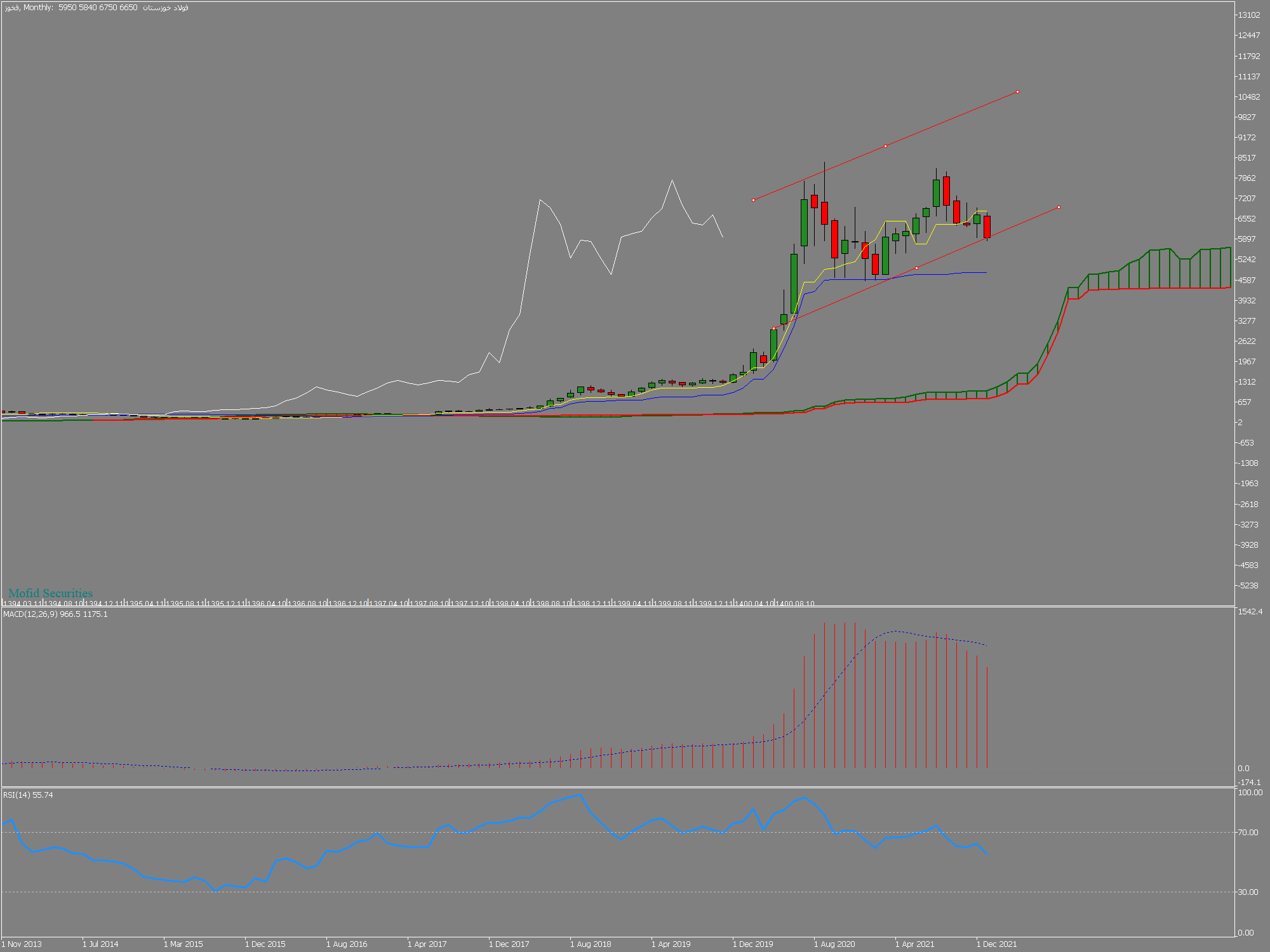Click the 1 Dec 2019 date label
Screen dimensions: 1270x952
click(753, 944)
